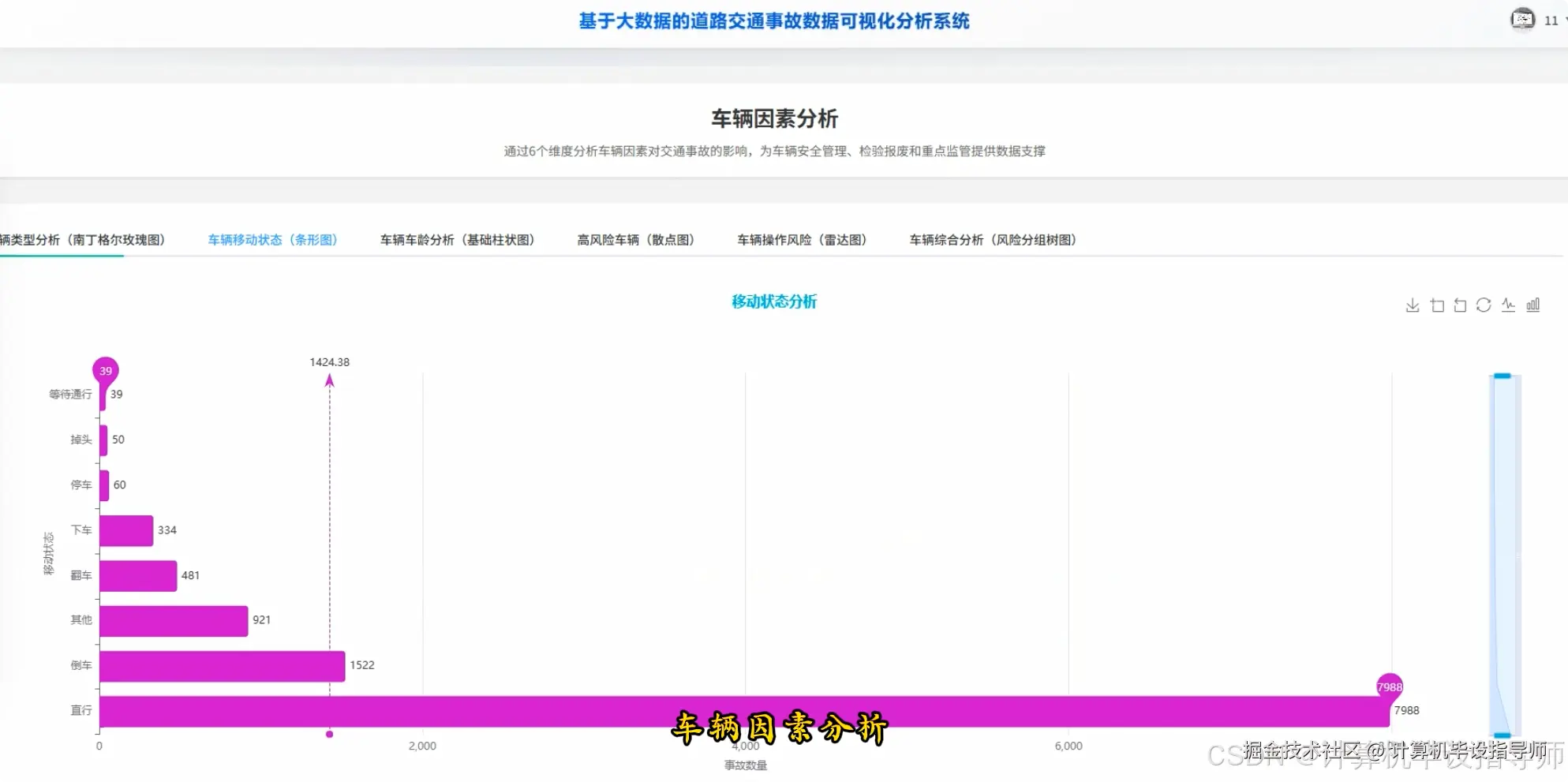The height and width of the screenshot is (782, 1568).
Task: Open the user avatar menu at top right
Action: pyautogui.click(x=1523, y=19)
